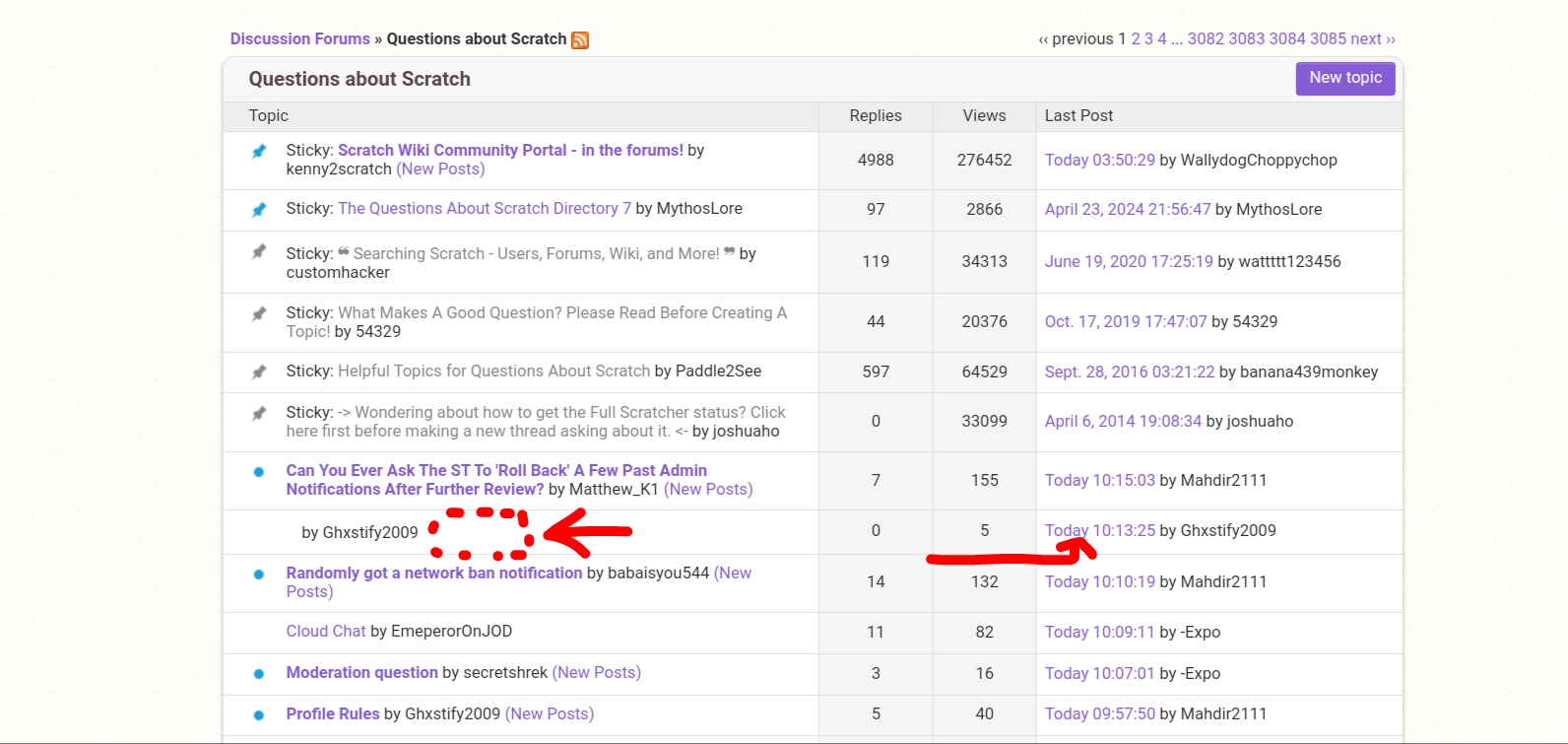Click blue dot beside Profile Rules topic
This screenshot has height=744, width=1568.
tap(259, 715)
